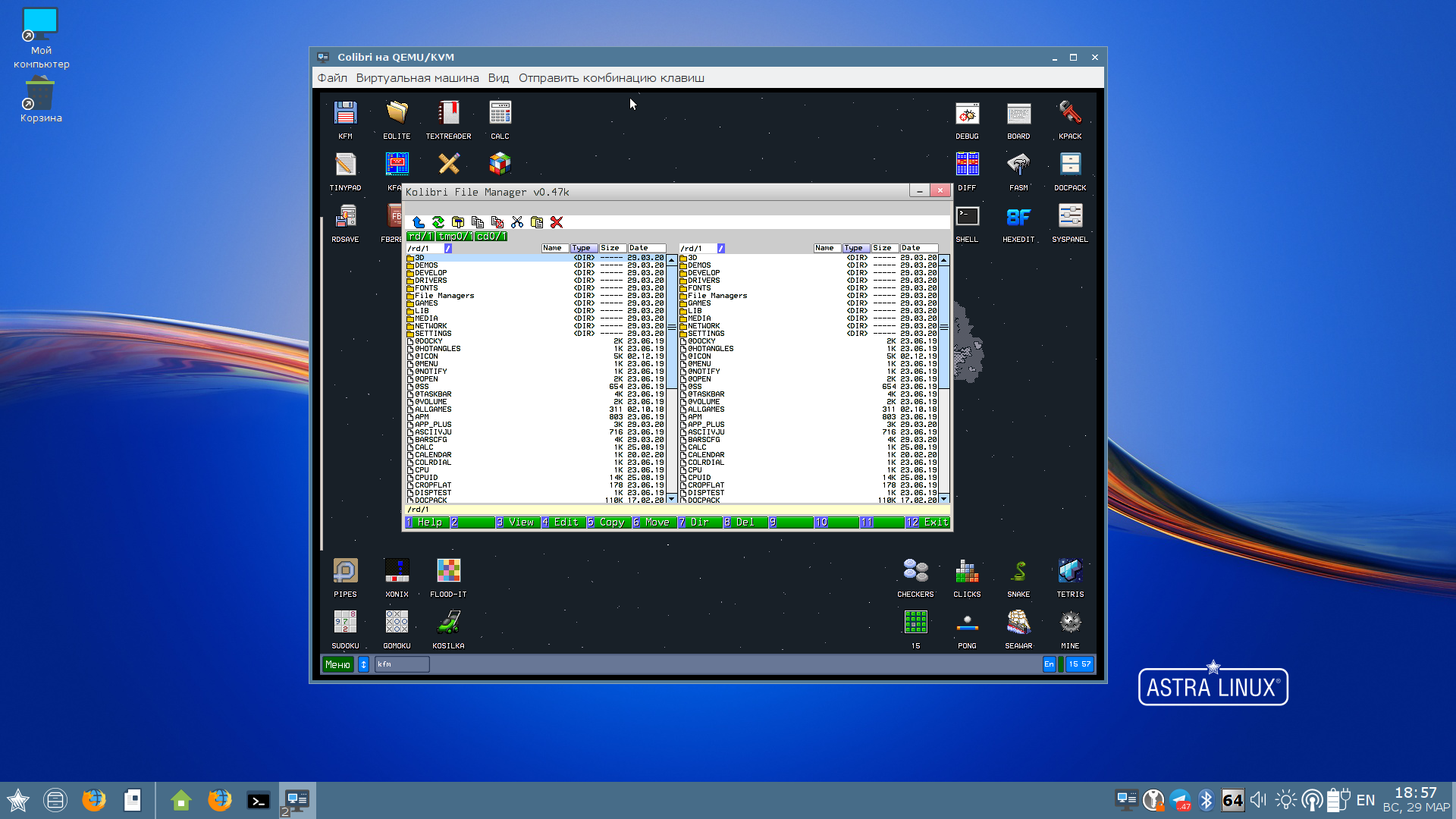This screenshot has width=1456, height=819.
Task: Launch the DIFF desktop icon
Action: 967,165
